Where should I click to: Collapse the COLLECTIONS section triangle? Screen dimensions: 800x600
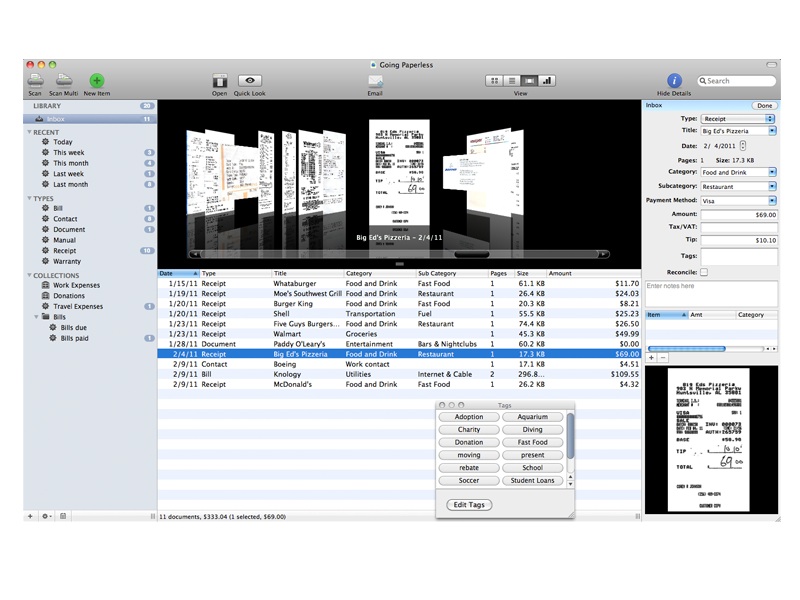(29, 275)
